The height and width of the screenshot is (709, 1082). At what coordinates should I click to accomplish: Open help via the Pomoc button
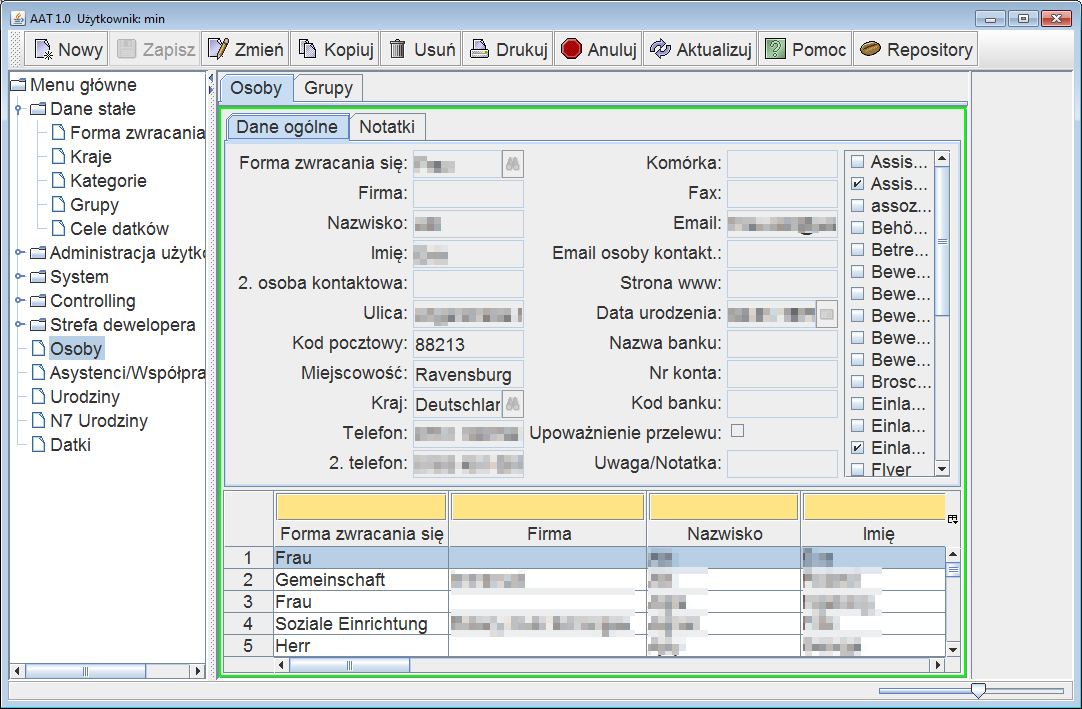tap(805, 49)
